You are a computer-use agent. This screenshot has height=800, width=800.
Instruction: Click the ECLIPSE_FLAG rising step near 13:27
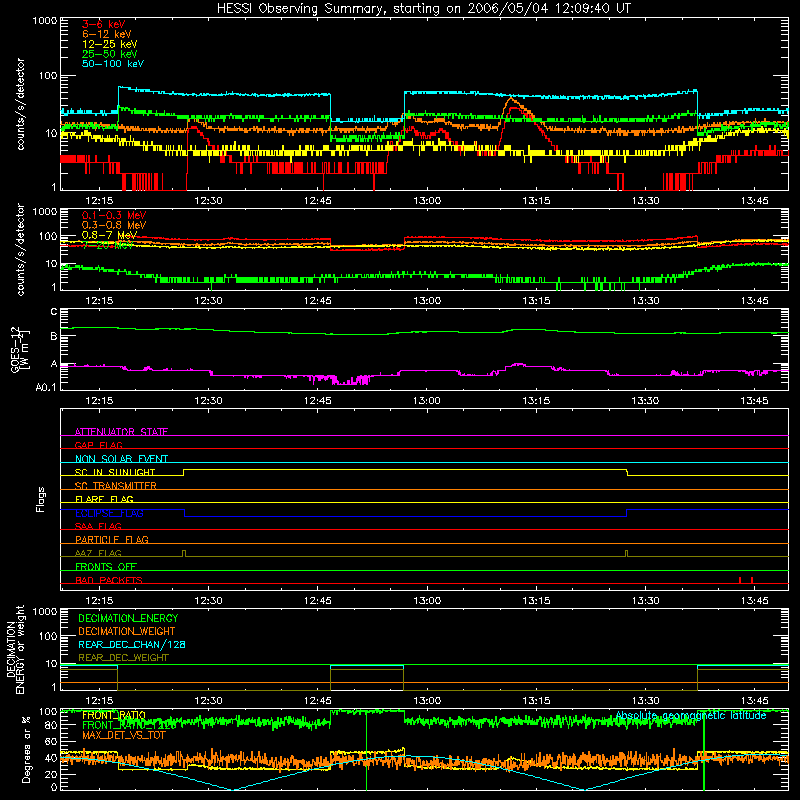[627, 513]
